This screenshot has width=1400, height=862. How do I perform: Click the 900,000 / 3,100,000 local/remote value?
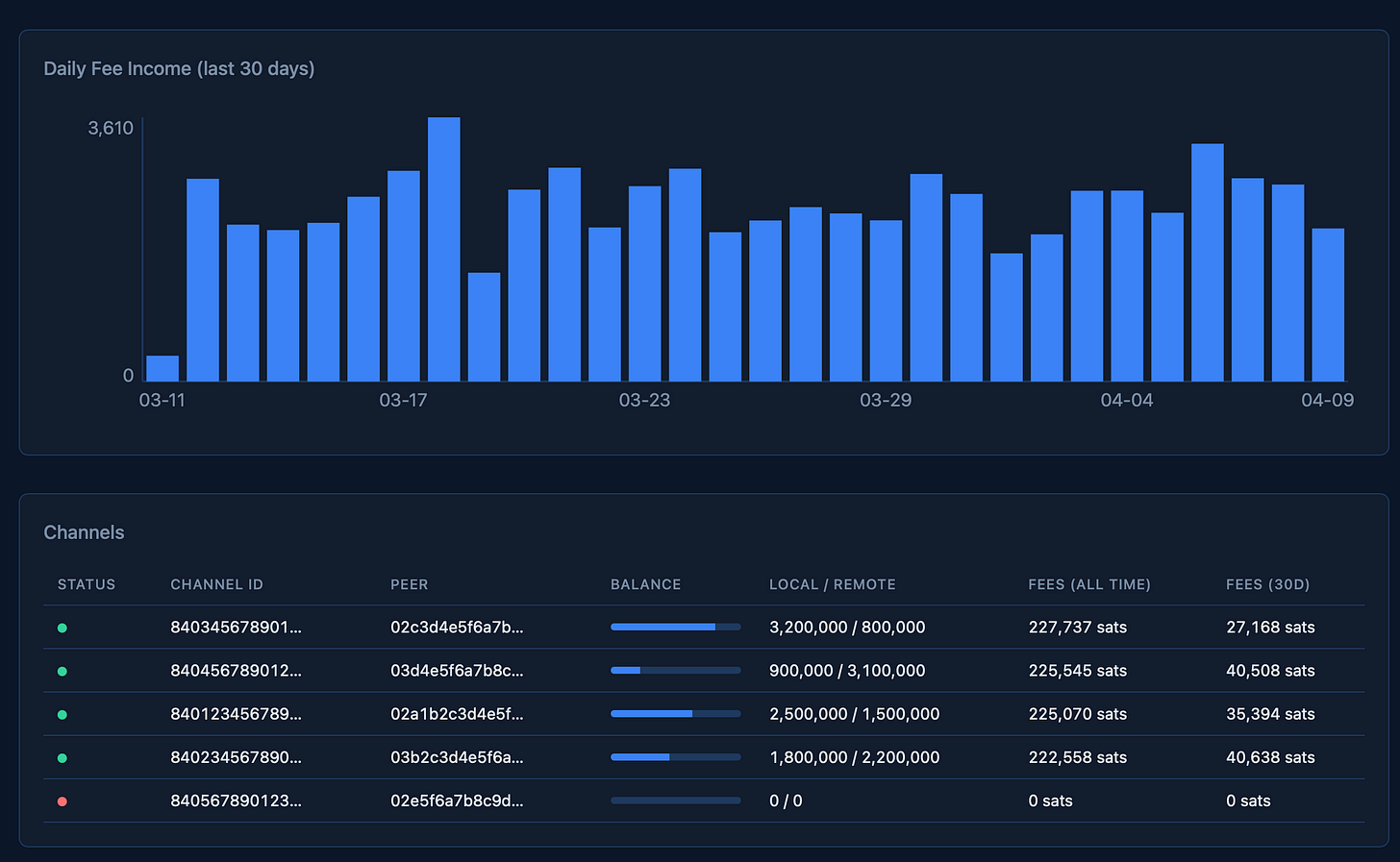pyautogui.click(x=847, y=671)
